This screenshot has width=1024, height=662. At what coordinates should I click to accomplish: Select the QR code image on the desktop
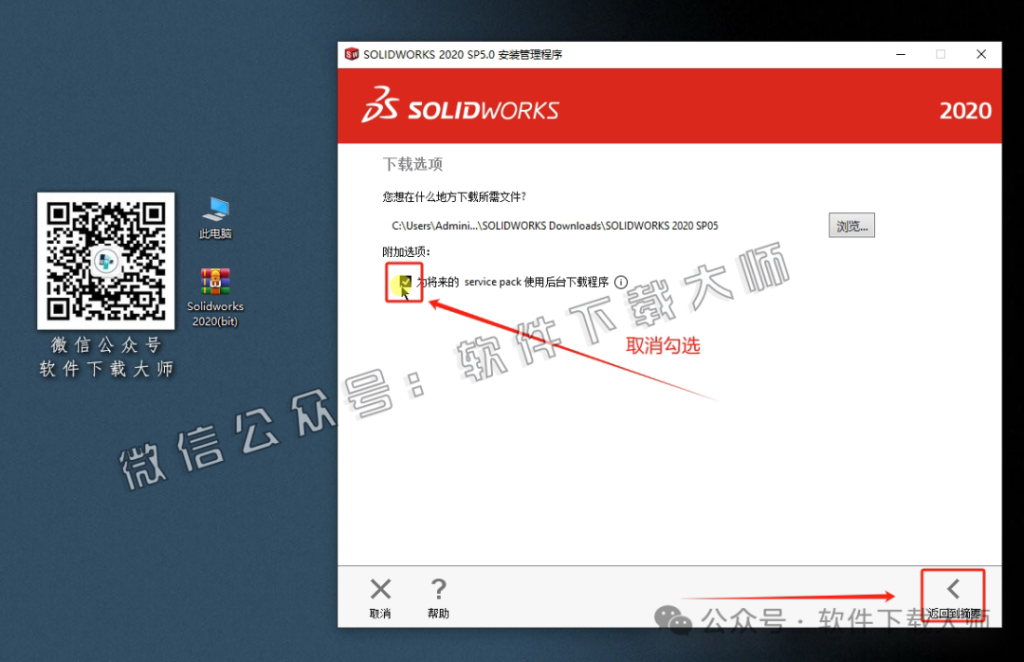point(105,262)
